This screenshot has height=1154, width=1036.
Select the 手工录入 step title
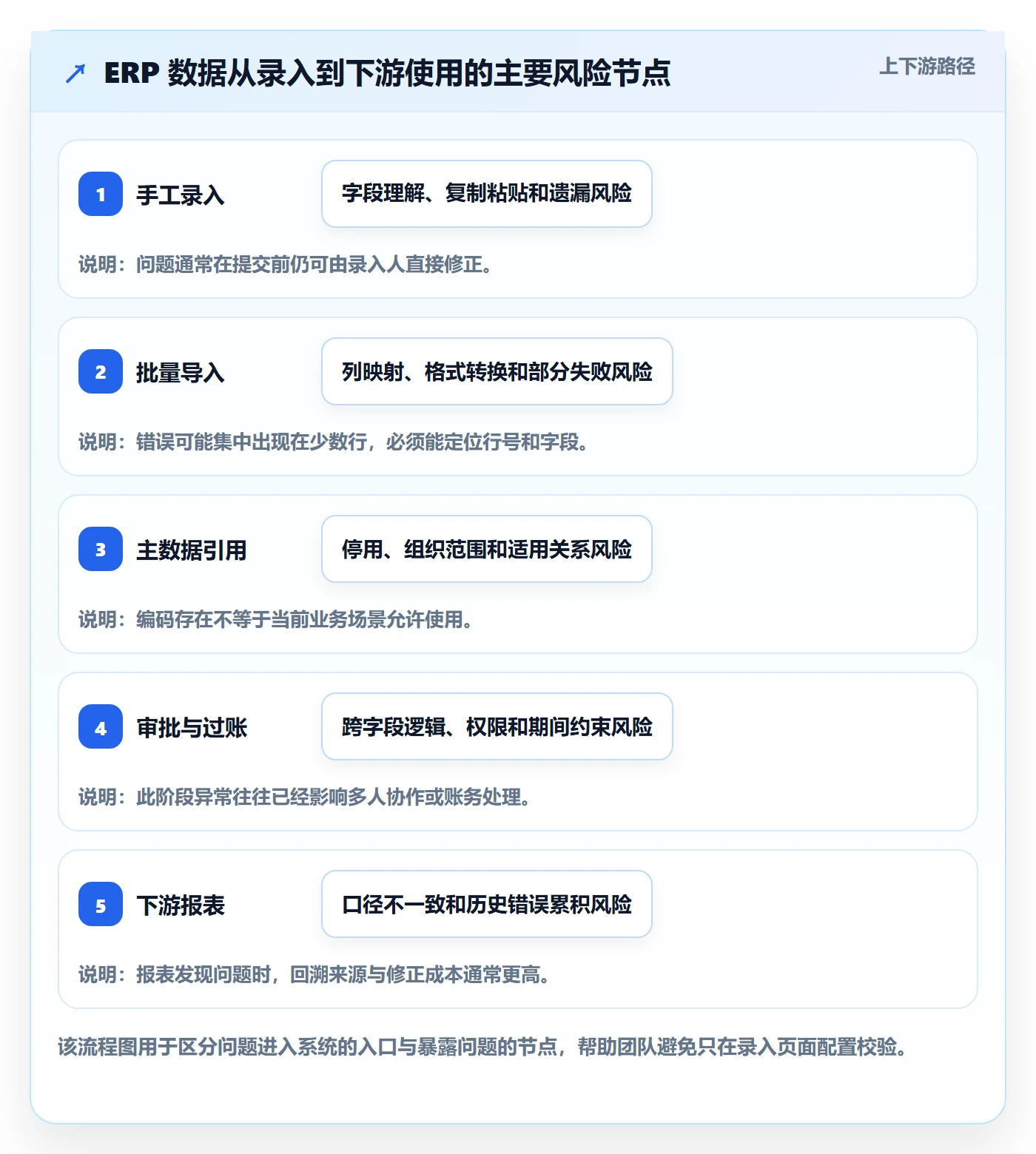tap(181, 195)
